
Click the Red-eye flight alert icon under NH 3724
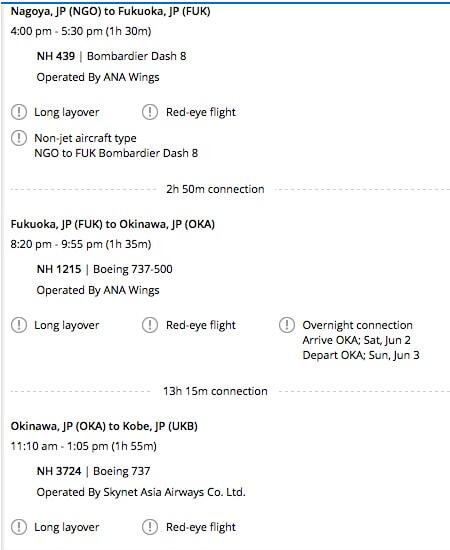[x=150, y=527]
